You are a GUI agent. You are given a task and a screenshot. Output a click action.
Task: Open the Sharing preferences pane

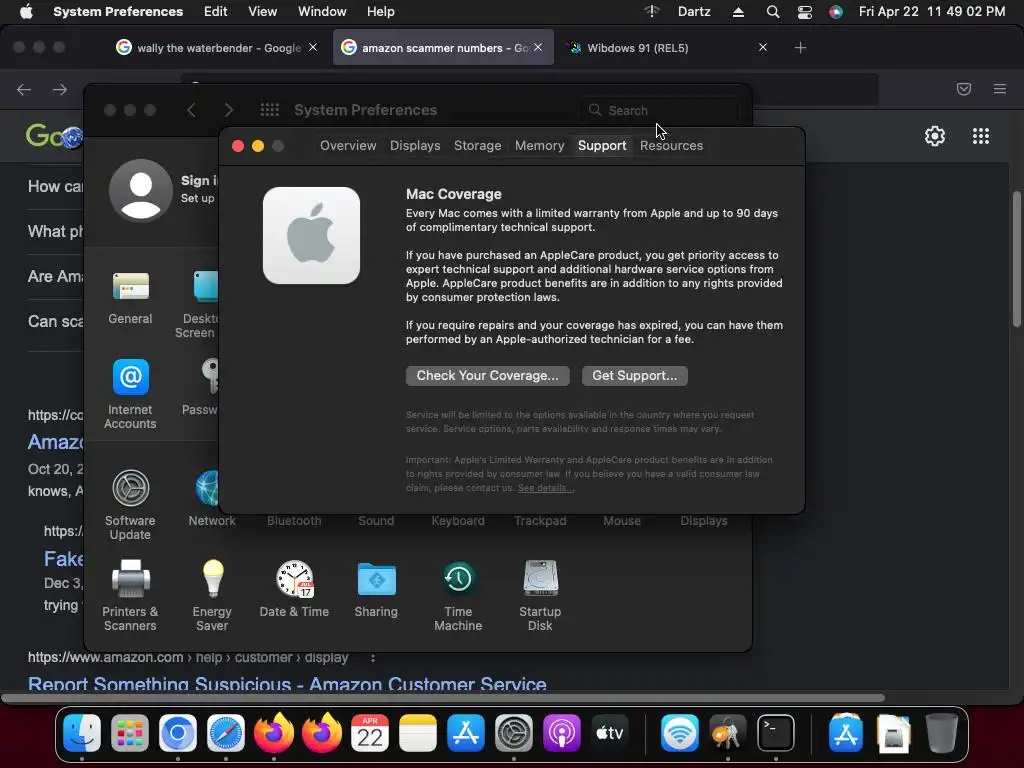[x=376, y=589]
